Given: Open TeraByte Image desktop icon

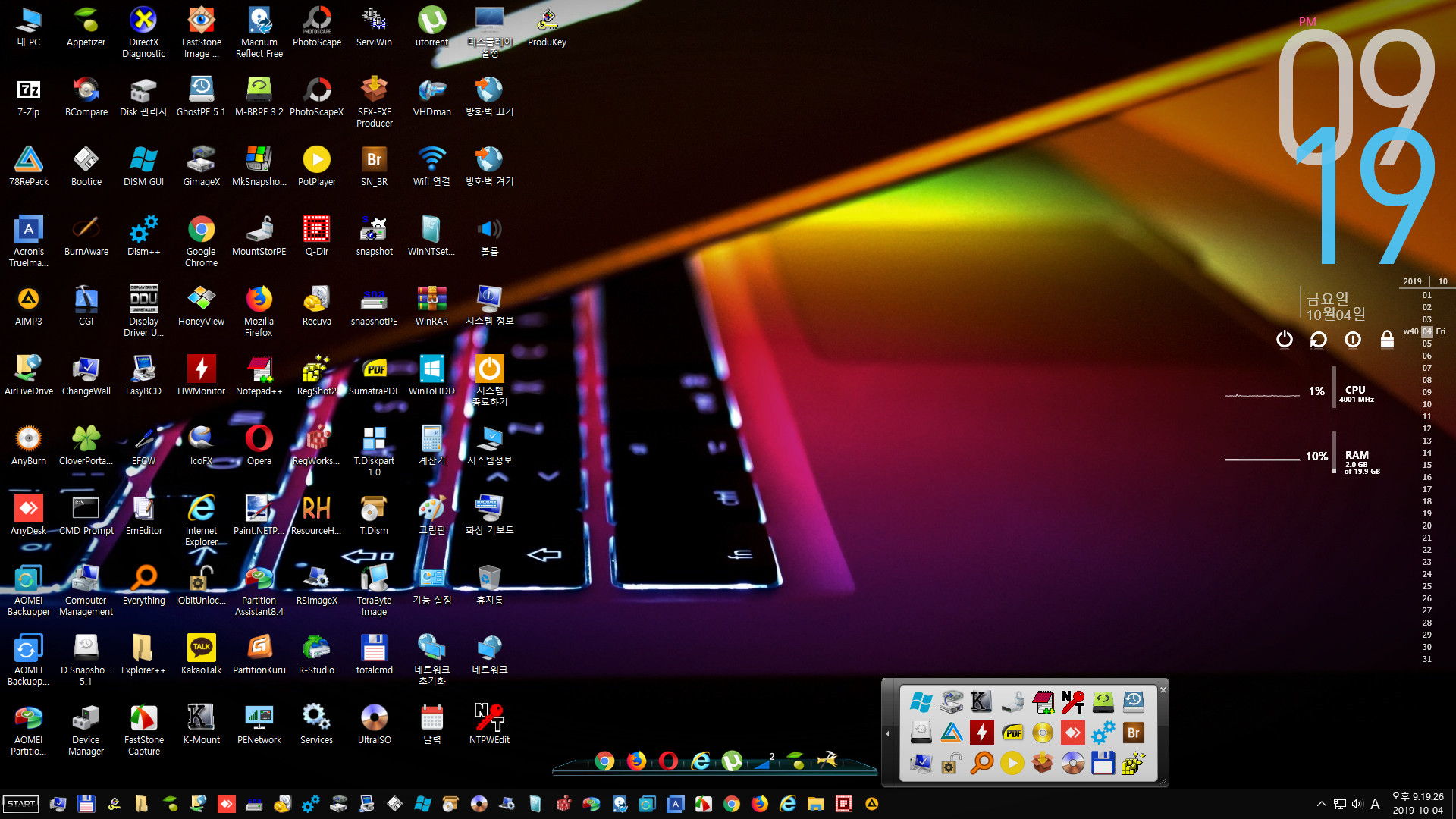Looking at the screenshot, I should pos(374,591).
